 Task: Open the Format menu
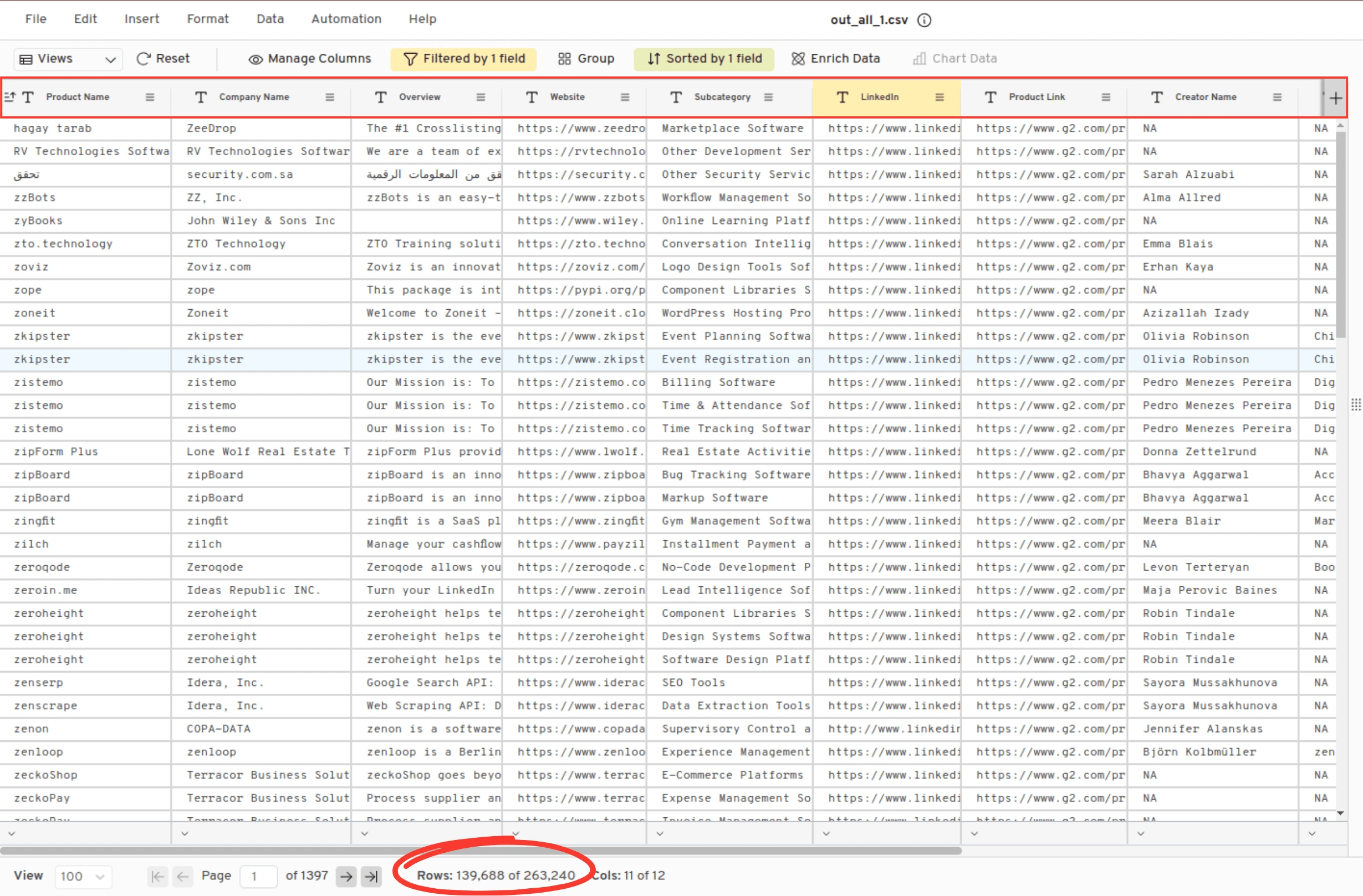(x=207, y=19)
